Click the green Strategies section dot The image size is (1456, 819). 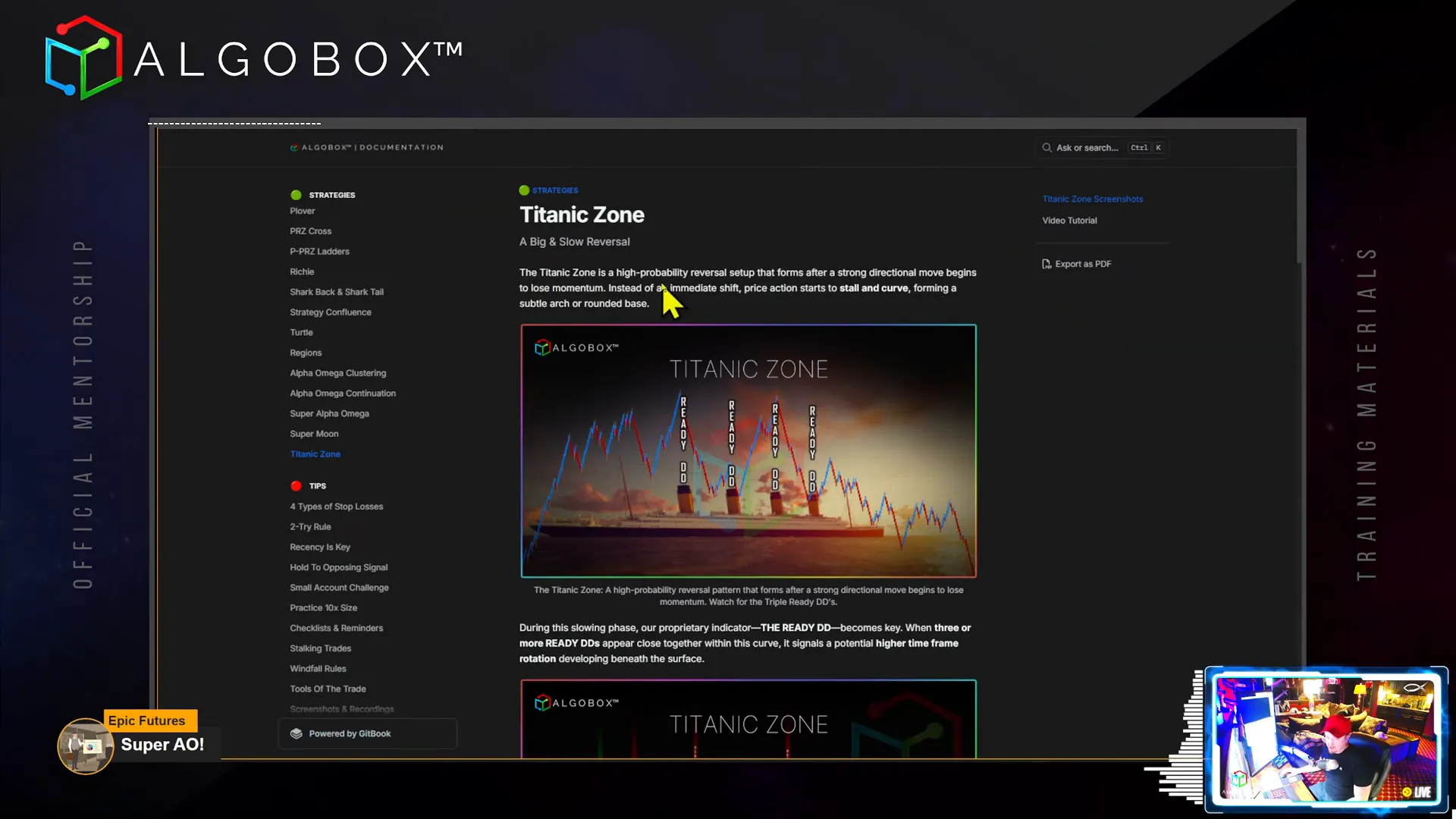(x=296, y=195)
